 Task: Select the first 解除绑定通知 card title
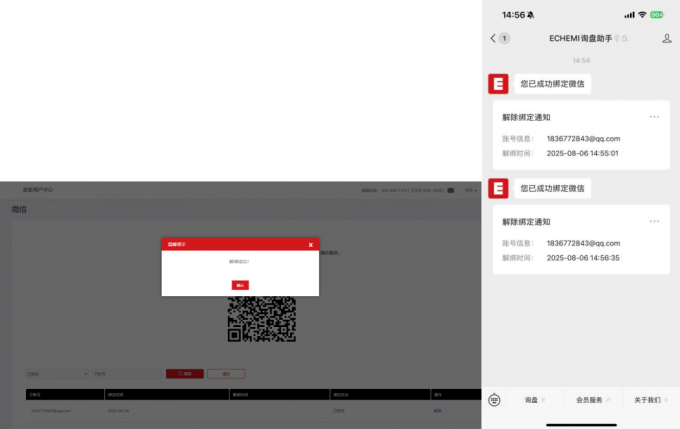526,117
